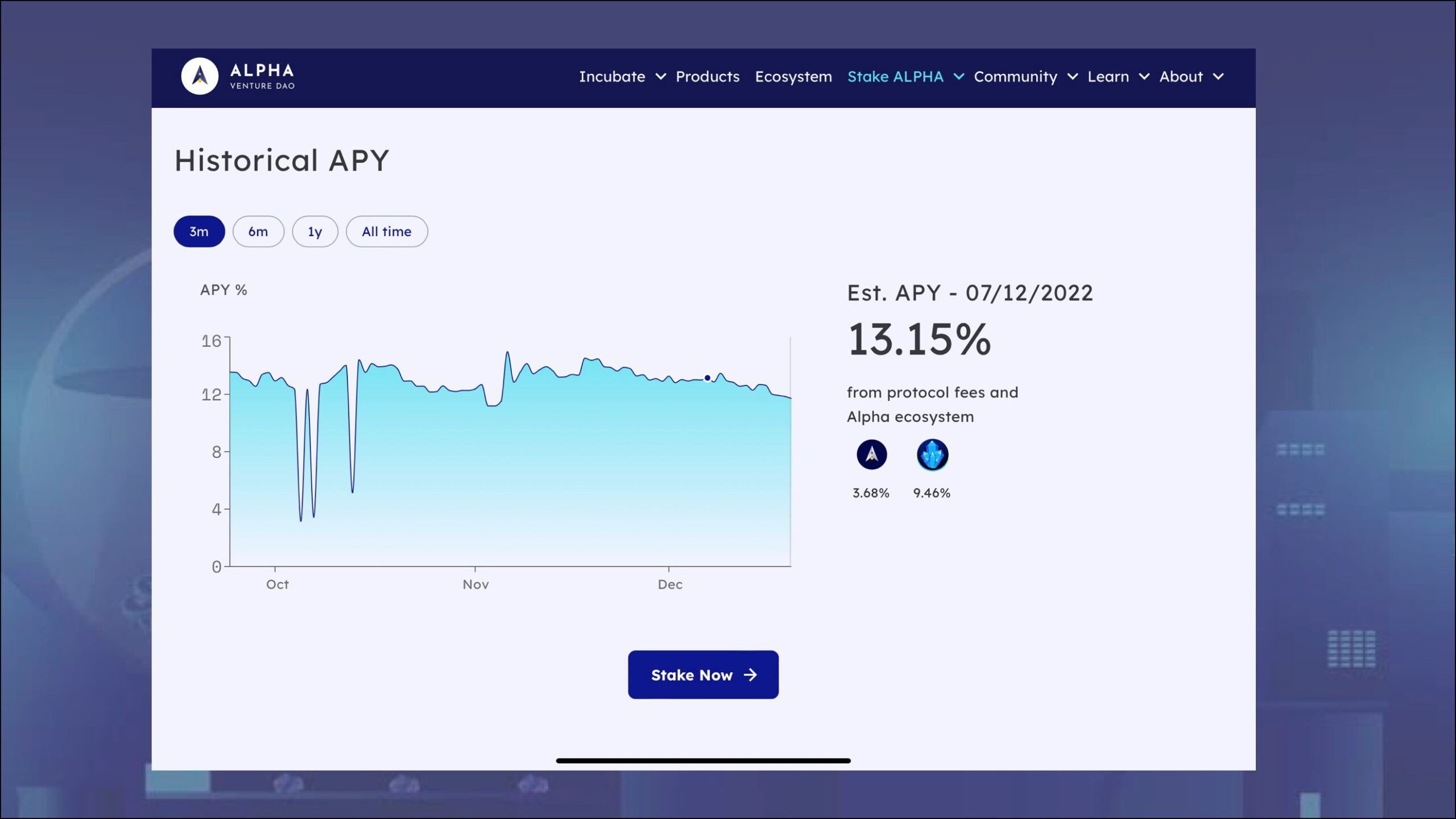This screenshot has height=819, width=1456.
Task: Click the Historical APY heading
Action: pos(282,160)
